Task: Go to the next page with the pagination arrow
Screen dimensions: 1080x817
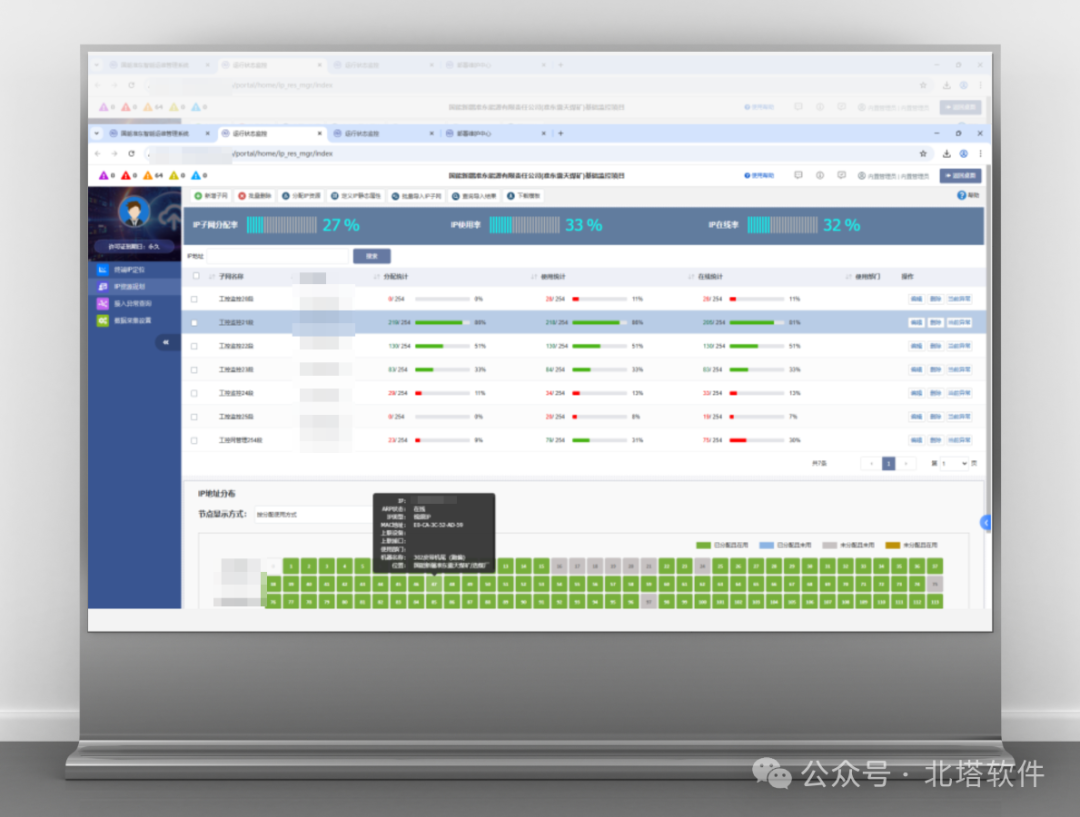Action: pyautogui.click(x=906, y=464)
